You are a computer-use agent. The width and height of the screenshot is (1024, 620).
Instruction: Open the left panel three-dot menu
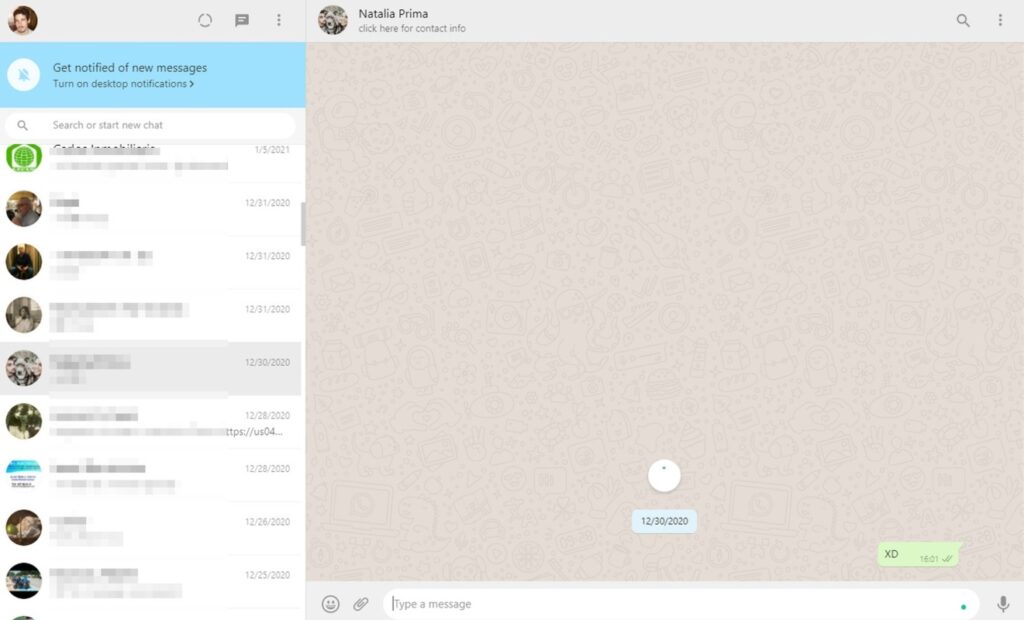pyautogui.click(x=279, y=20)
